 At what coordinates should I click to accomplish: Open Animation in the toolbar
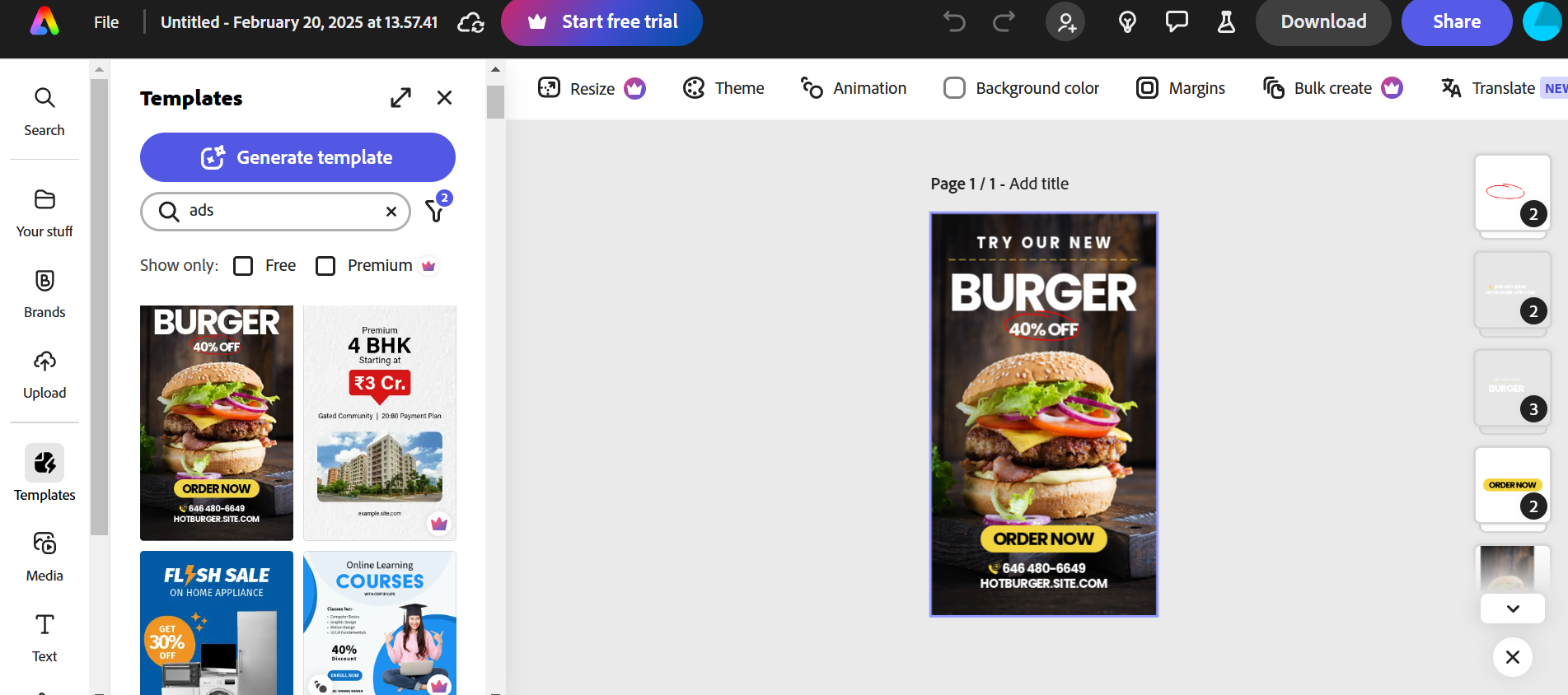tap(854, 88)
